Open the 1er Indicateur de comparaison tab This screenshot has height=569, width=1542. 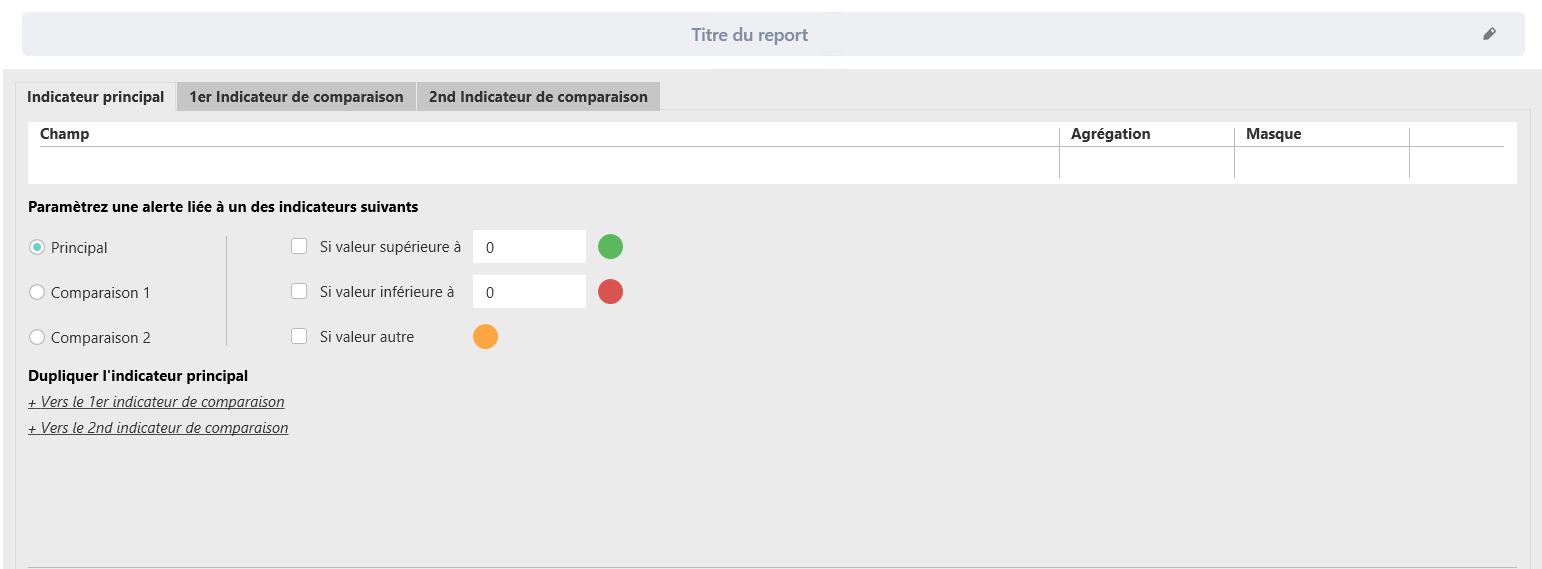point(296,97)
